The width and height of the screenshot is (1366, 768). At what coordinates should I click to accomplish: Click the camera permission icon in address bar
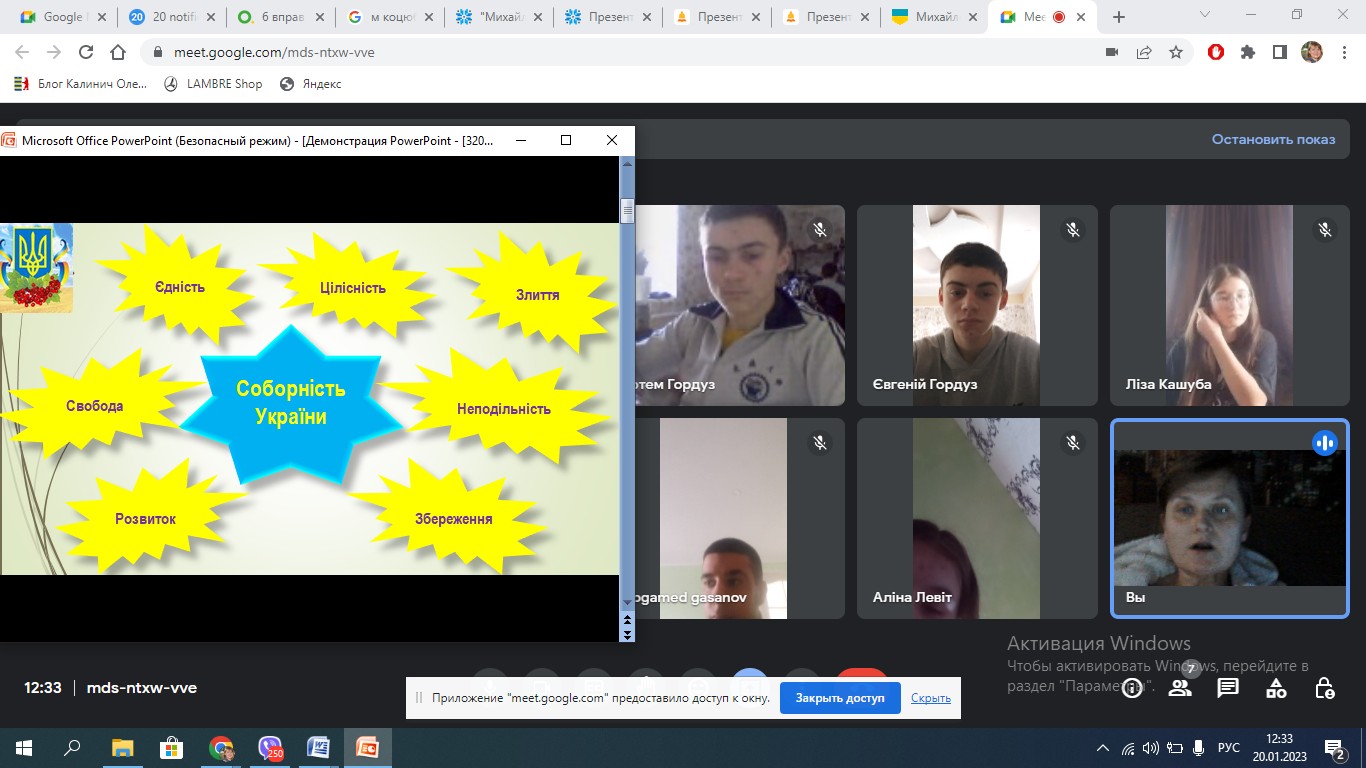pos(1112,52)
